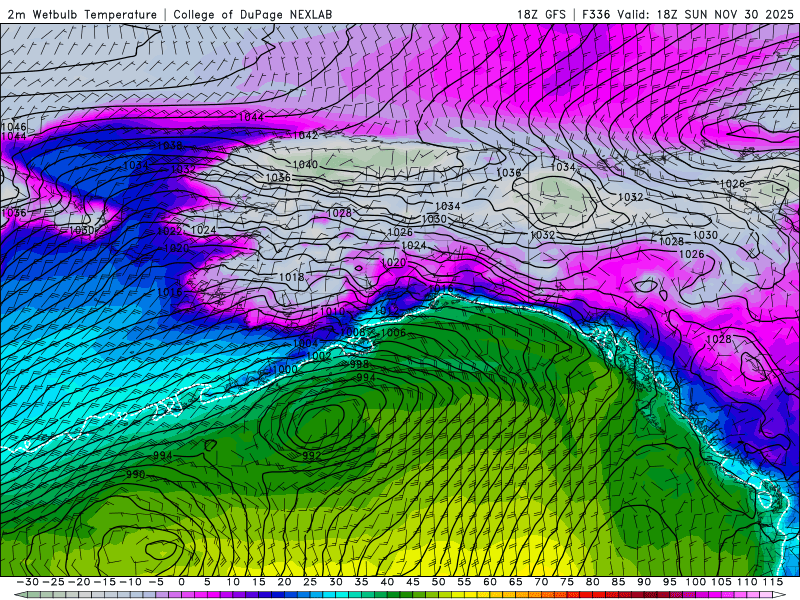Click the 1000 isobar label
The image size is (800, 600).
point(285,369)
